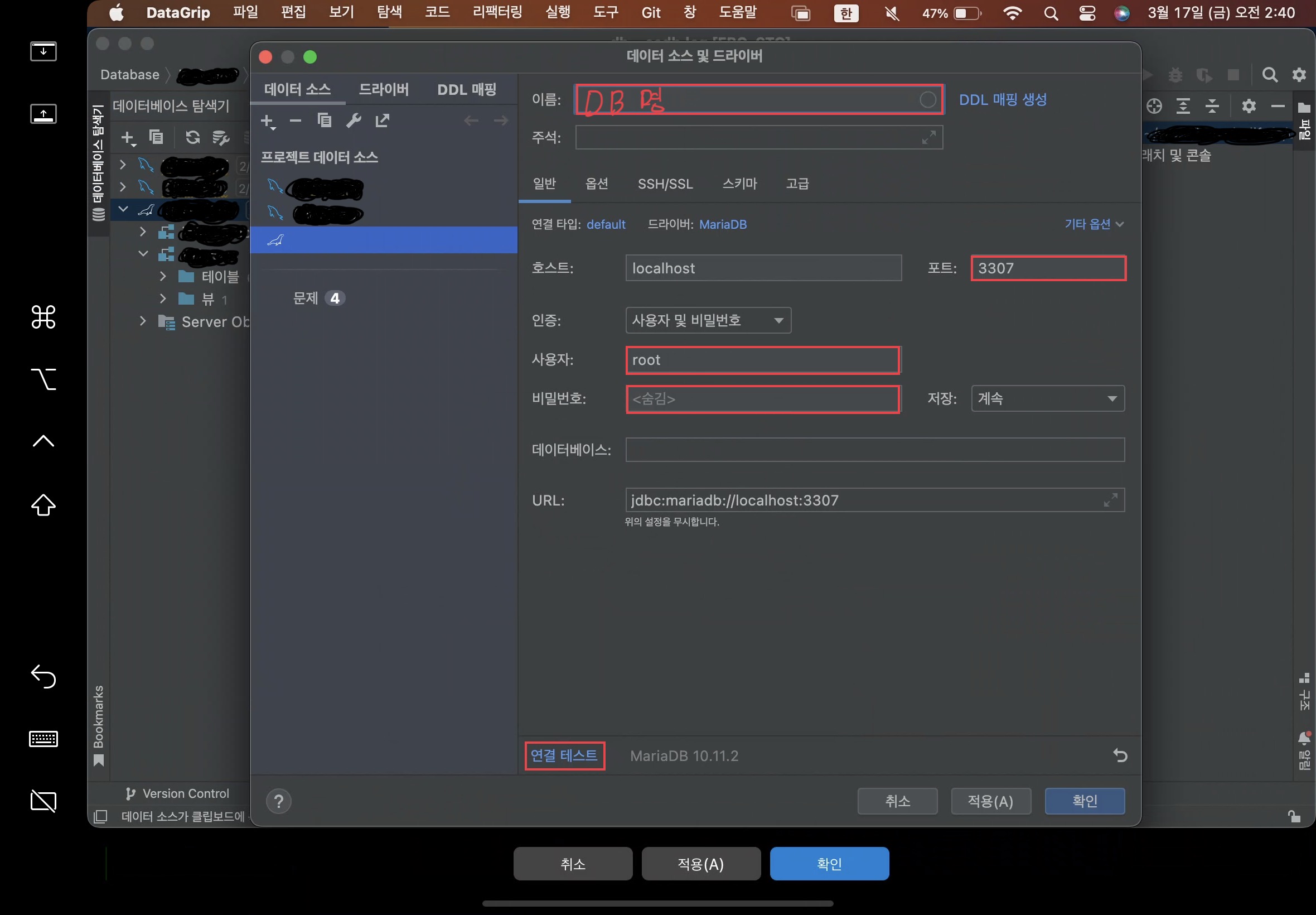
Task: Switch to the SSH/SSL tab
Action: (x=665, y=184)
